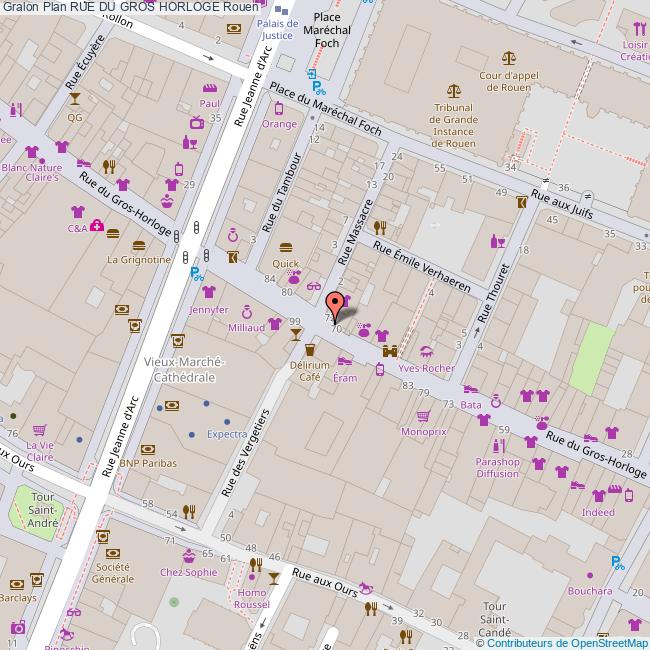Click the Délirium Café cup icon
Screen dimensions: 650x650
(x=310, y=350)
